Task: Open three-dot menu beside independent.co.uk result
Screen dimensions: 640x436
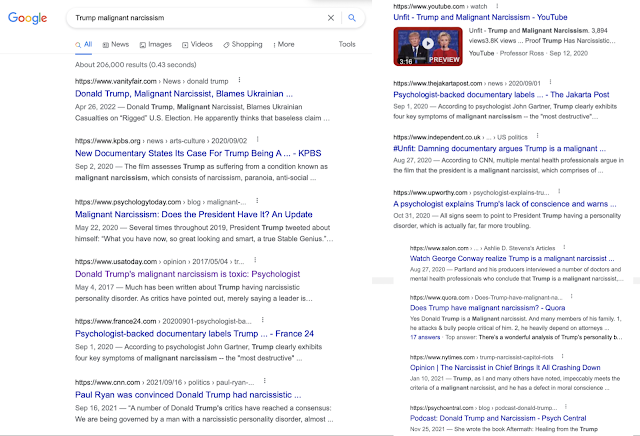Action: [x=538, y=136]
